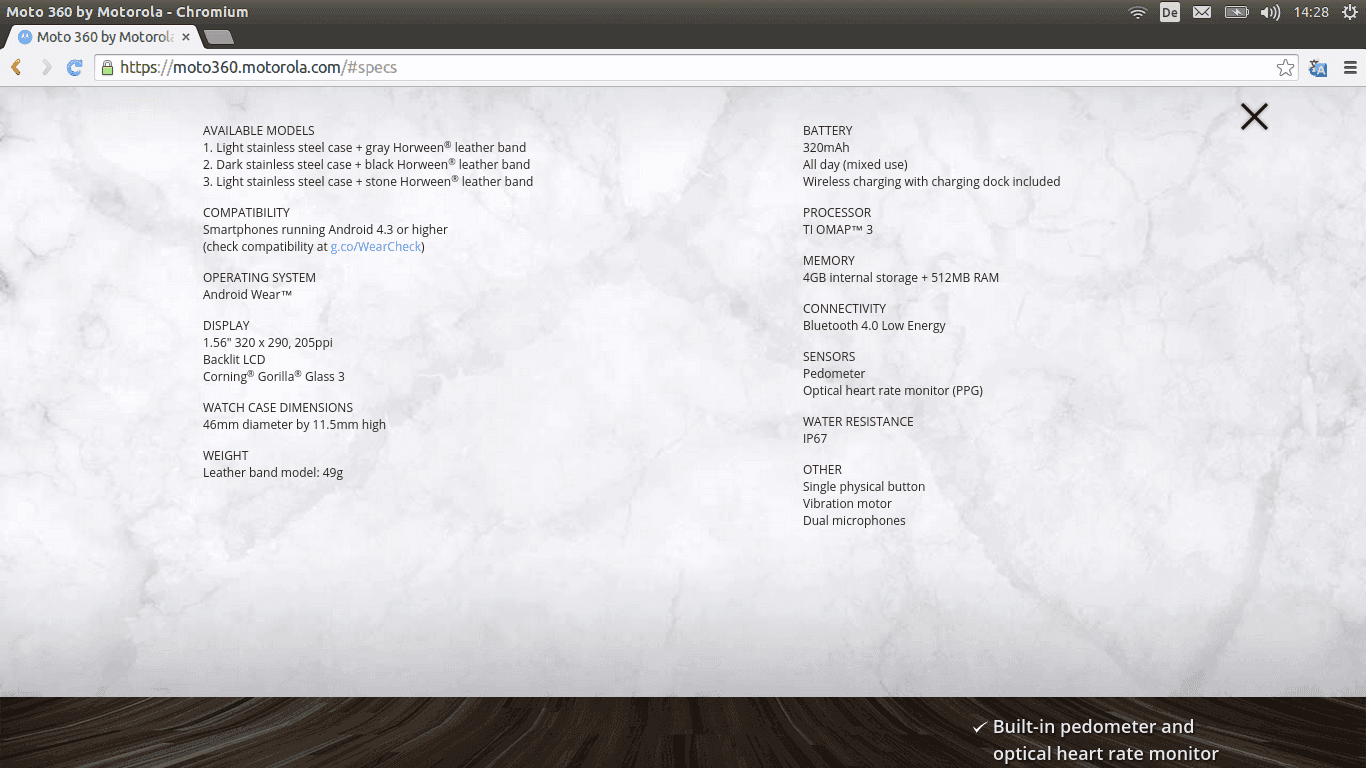This screenshot has width=1366, height=768.
Task: Click the Motorola favicon on the tab
Action: point(25,37)
